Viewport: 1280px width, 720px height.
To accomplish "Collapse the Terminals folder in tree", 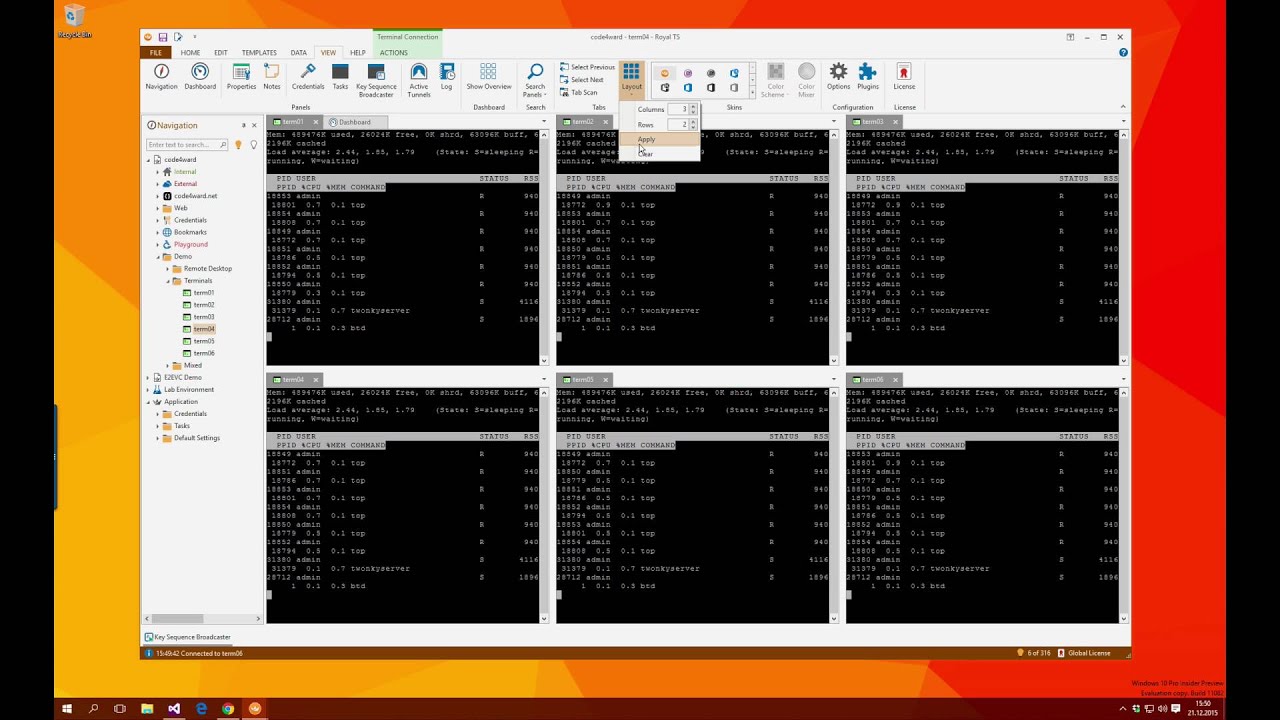I will click(168, 281).
